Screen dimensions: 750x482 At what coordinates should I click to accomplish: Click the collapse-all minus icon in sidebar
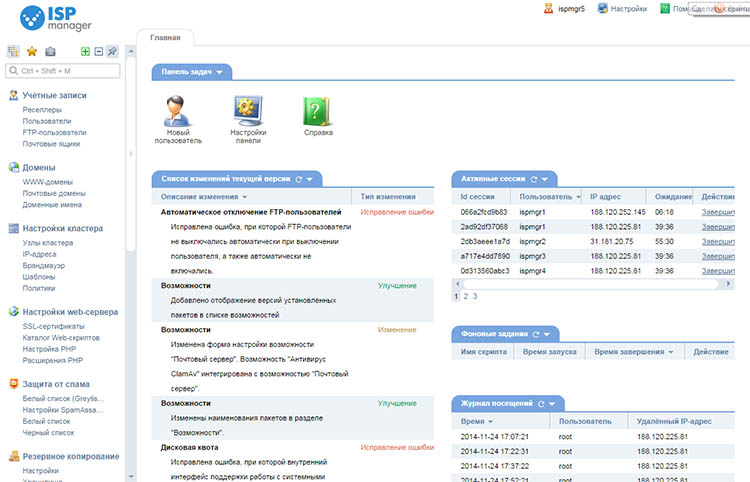[x=99, y=51]
